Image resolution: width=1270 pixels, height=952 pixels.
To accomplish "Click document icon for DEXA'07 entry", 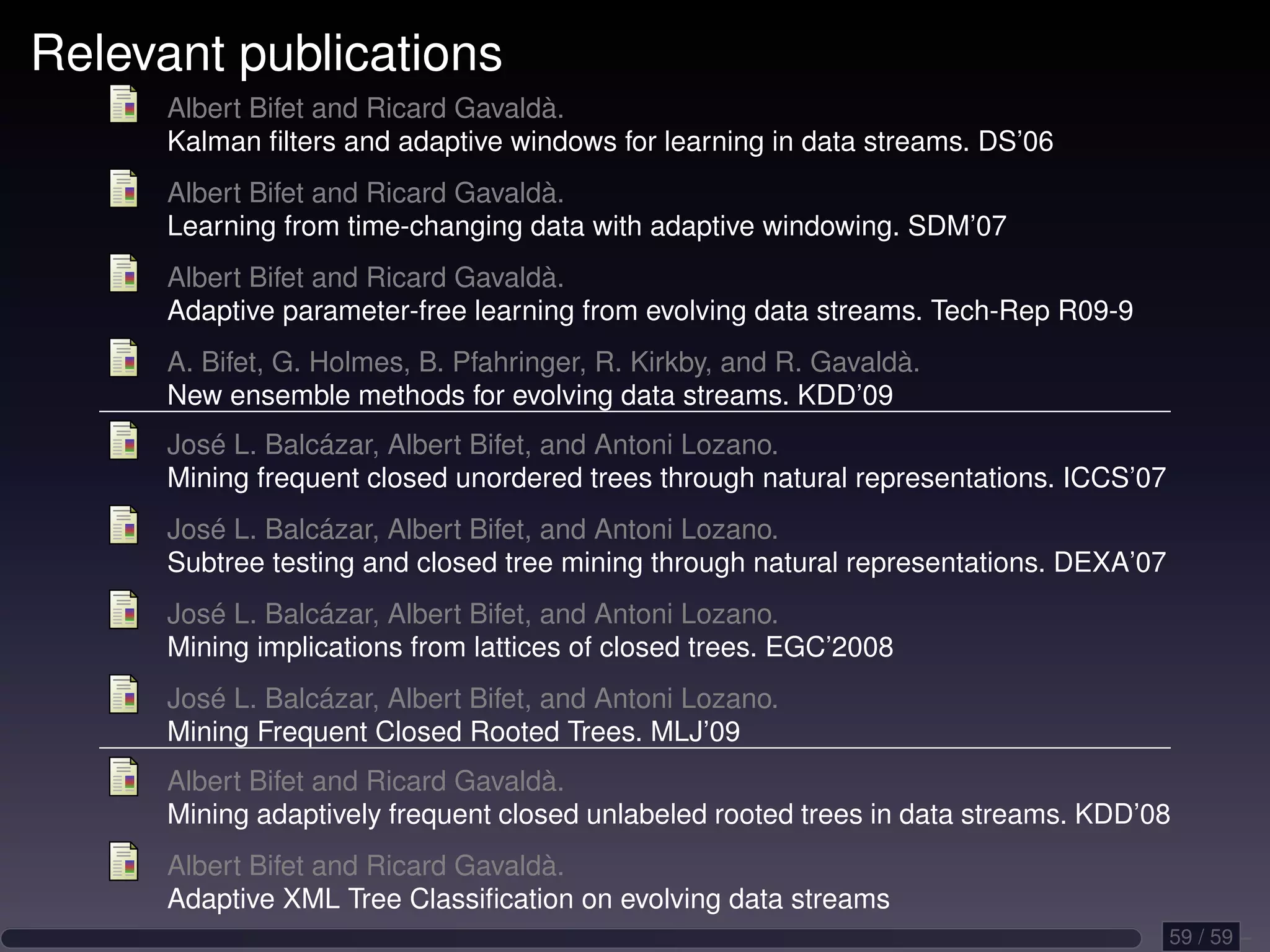I will (123, 525).
